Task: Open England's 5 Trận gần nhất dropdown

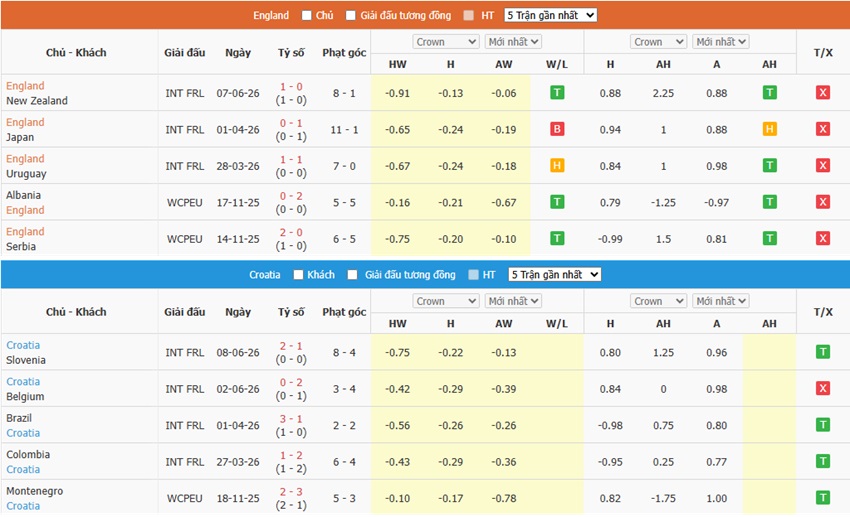Action: pos(551,15)
